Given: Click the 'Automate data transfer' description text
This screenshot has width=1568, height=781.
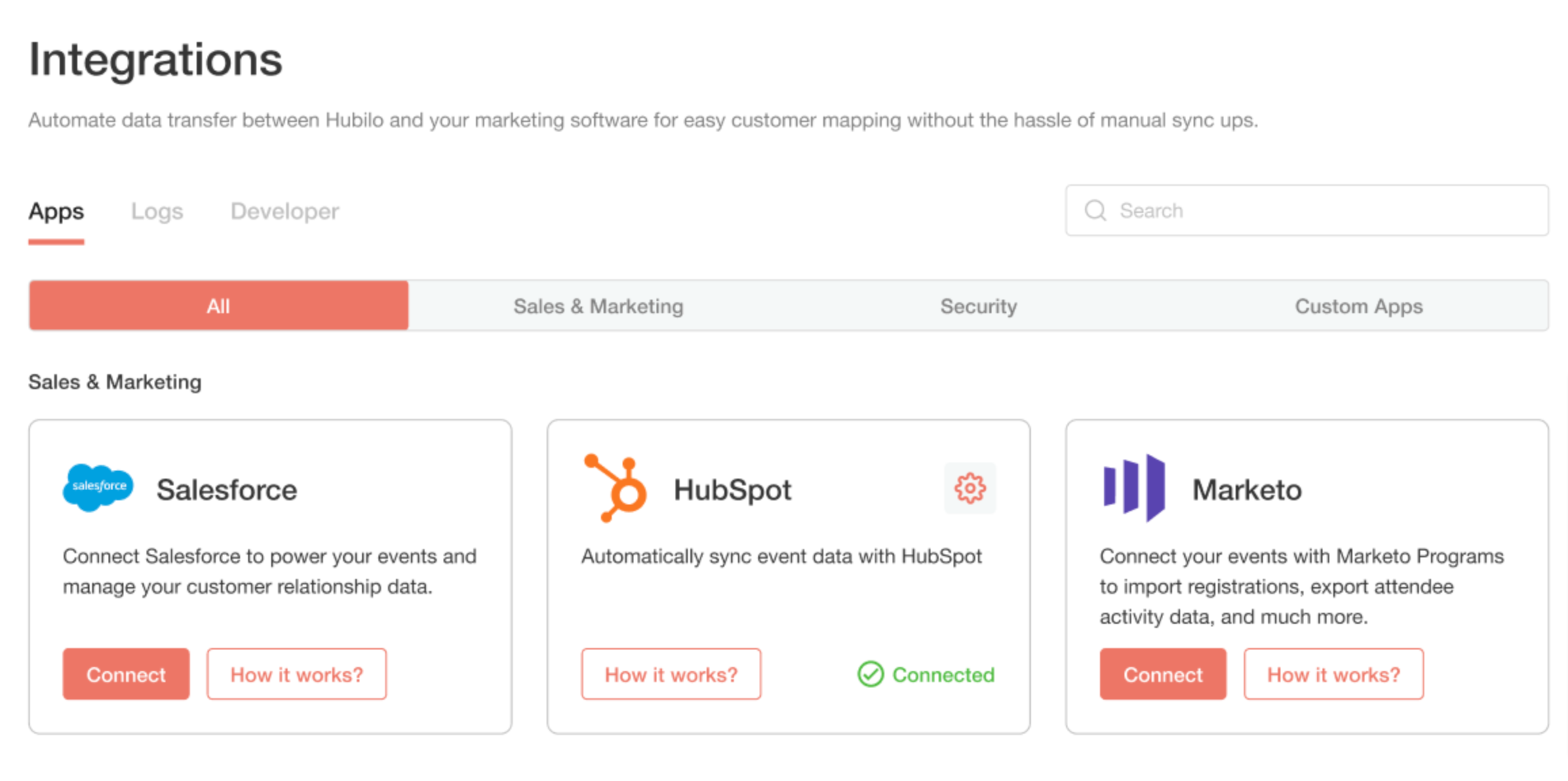Looking at the screenshot, I should pyautogui.click(x=643, y=120).
